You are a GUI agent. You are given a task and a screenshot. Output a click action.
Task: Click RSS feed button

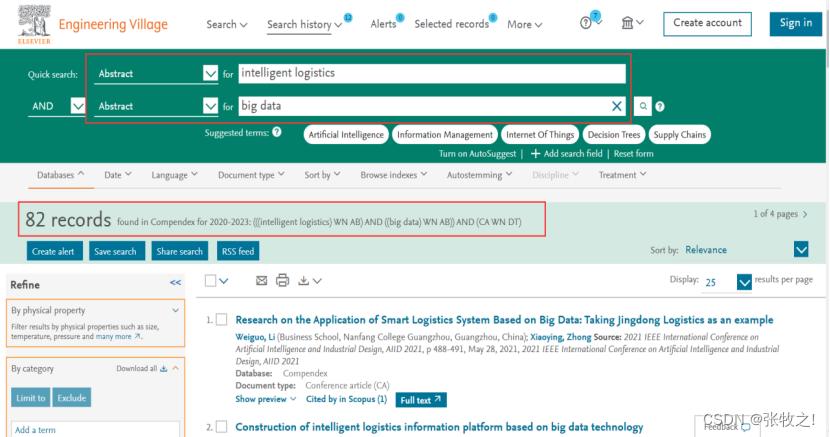[238, 251]
